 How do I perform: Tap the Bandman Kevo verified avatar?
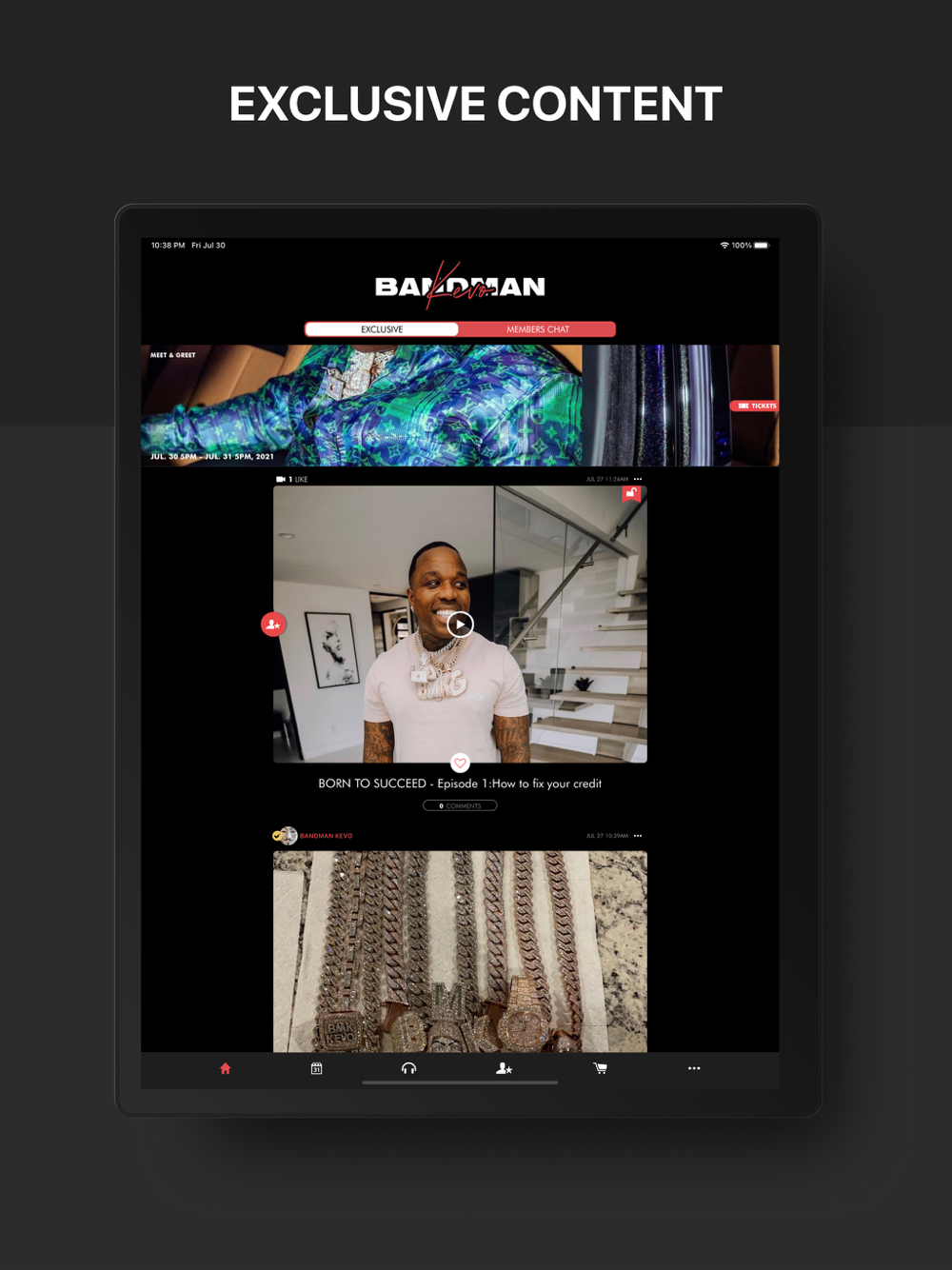(x=286, y=835)
